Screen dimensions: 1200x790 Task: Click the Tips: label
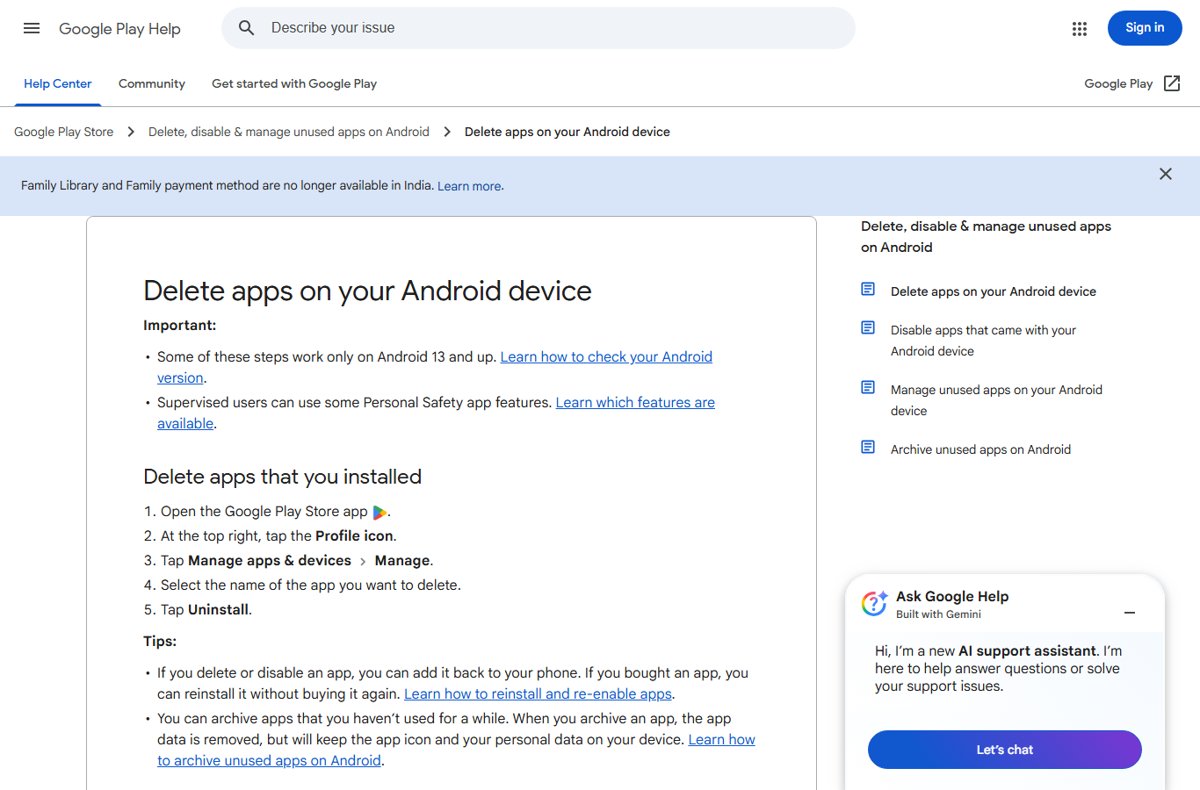(x=160, y=641)
